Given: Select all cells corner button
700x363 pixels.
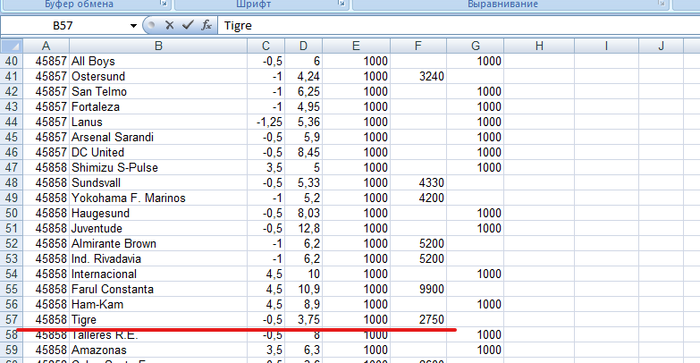Looking at the screenshot, I should (x=12, y=46).
